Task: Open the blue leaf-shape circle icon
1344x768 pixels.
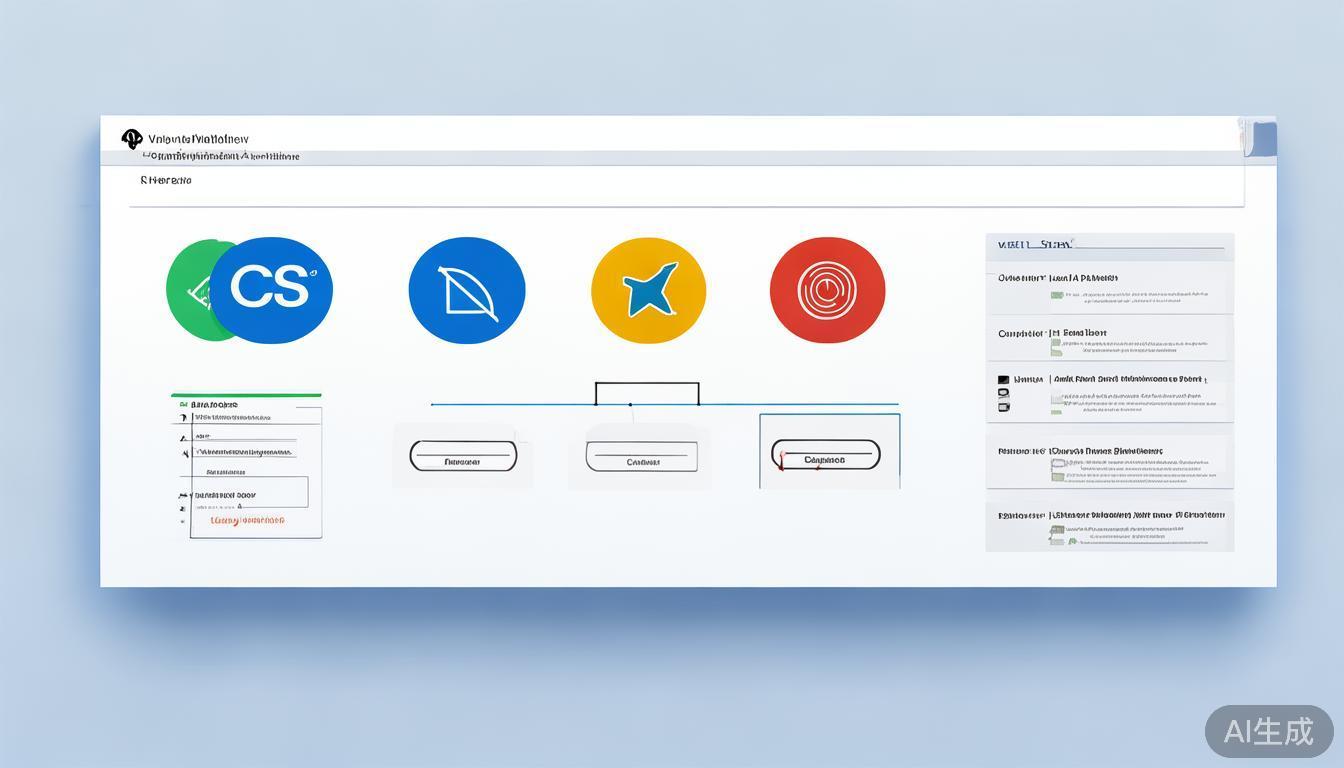Action: pos(466,291)
